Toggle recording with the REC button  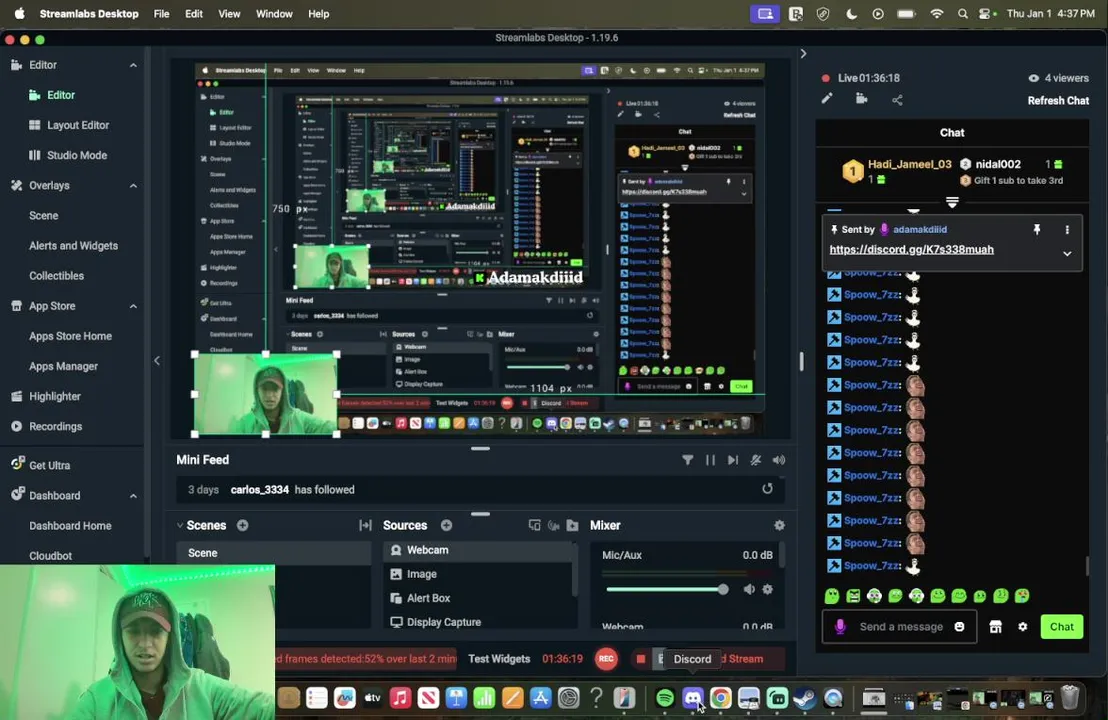click(606, 659)
